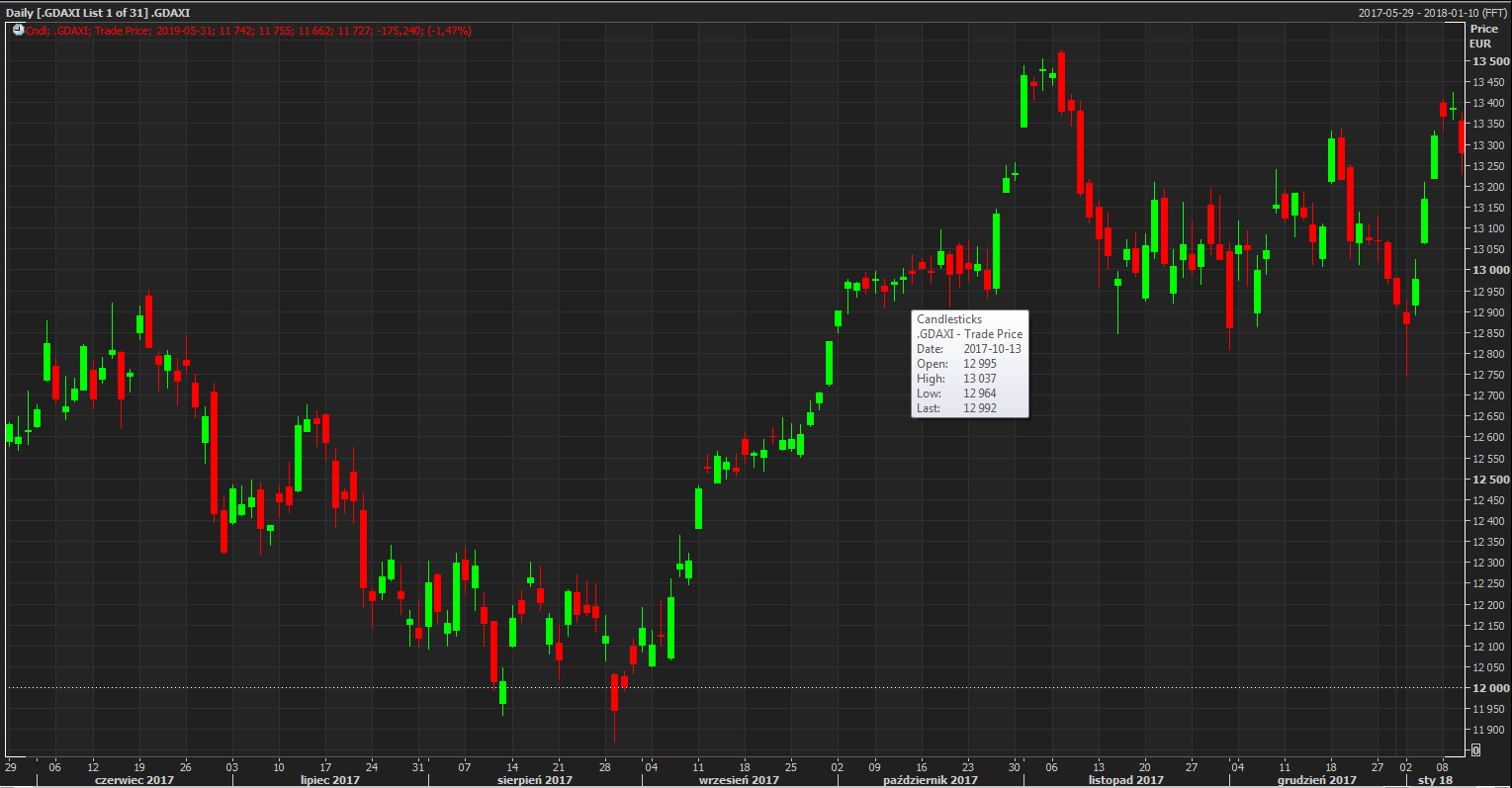Select czerwiec 2017 on the time axis
Viewport: 1512px width, 788px height.
point(133,780)
